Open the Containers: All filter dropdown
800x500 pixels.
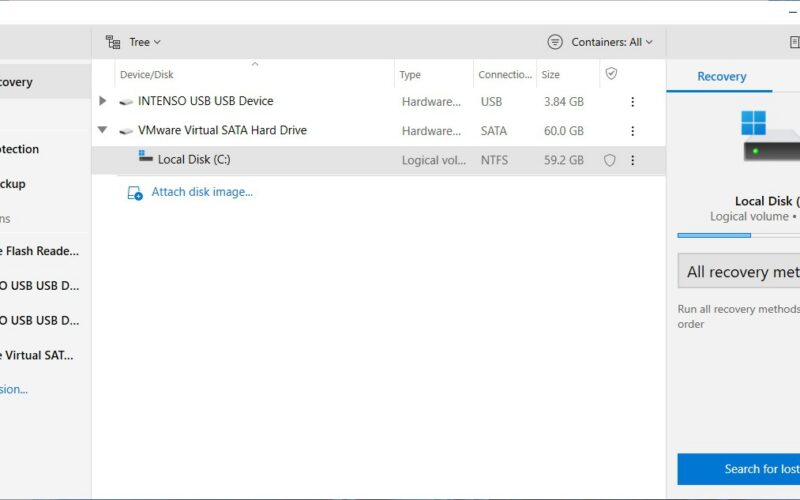click(x=611, y=42)
